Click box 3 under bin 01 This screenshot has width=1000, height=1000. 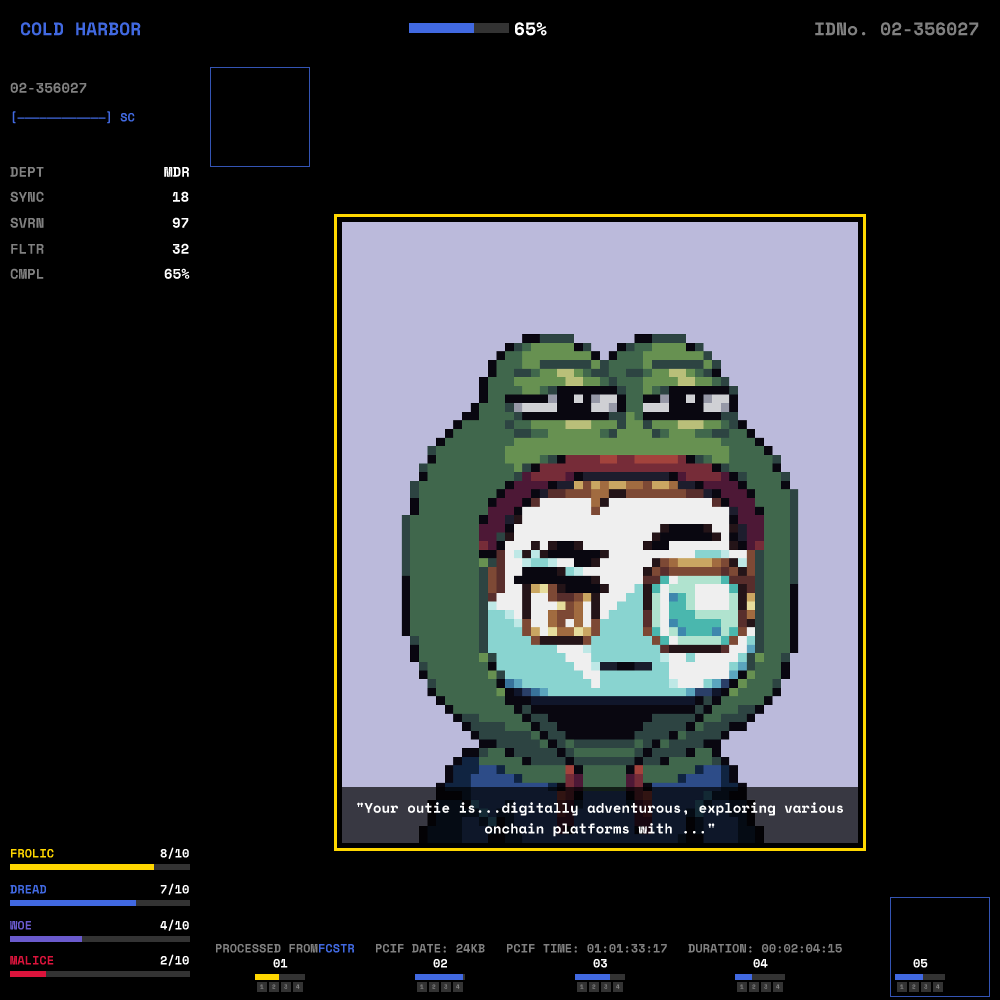point(286,987)
